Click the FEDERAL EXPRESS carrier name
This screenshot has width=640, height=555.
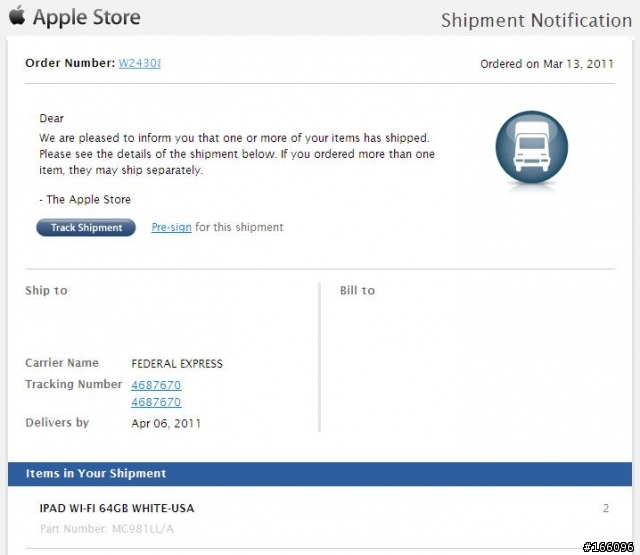pos(177,364)
